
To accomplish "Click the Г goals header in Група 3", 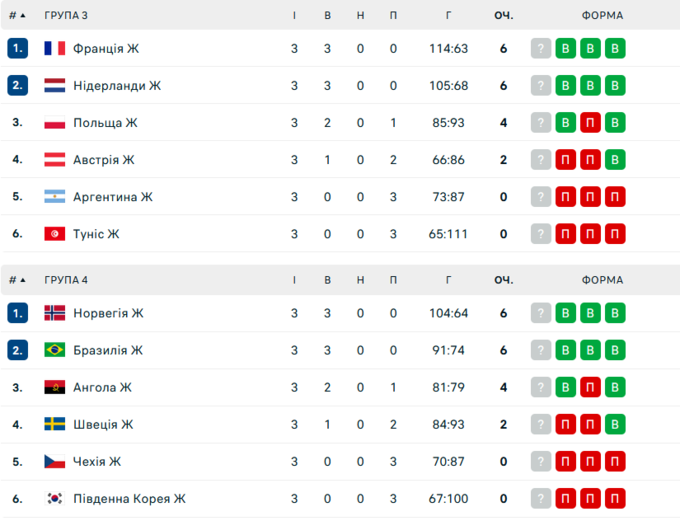I will [449, 15].
